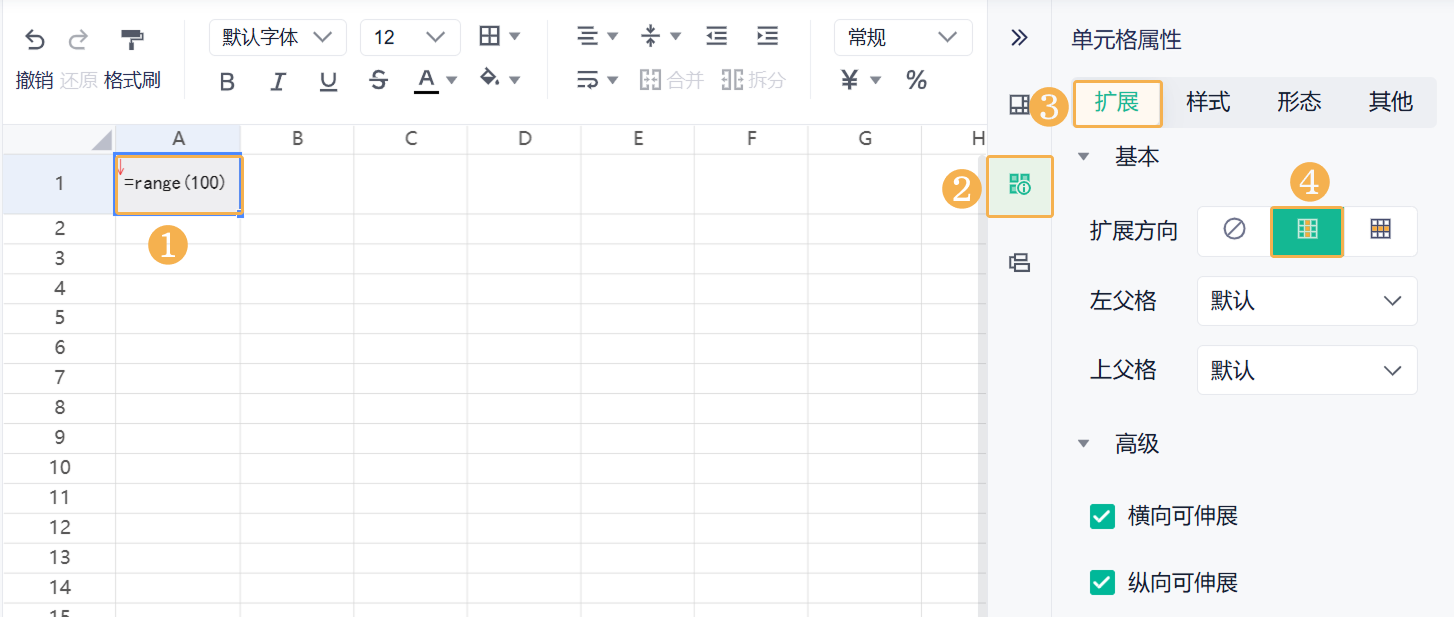Toggle the 横向可伸展 checkbox
This screenshot has height=617, width=1454.
tap(1101, 515)
